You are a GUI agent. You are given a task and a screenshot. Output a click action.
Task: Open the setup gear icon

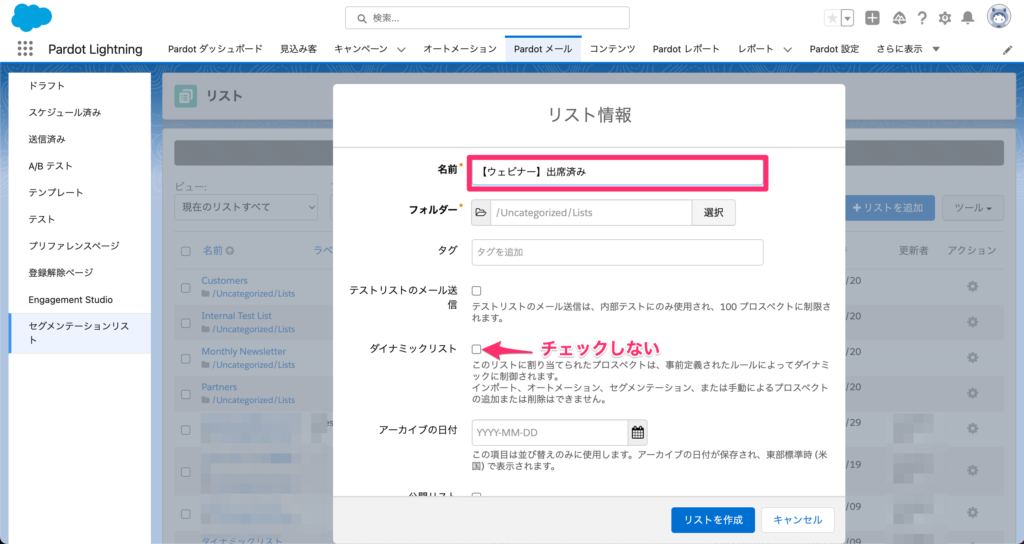tap(944, 18)
